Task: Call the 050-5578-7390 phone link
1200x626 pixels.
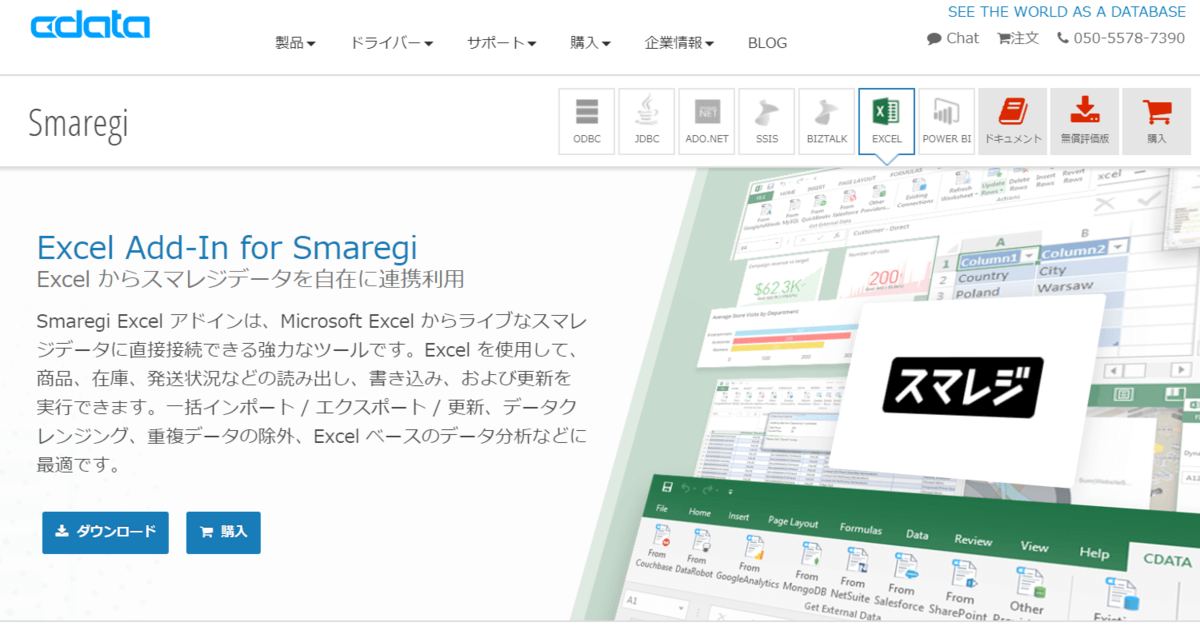Action: pos(1121,38)
